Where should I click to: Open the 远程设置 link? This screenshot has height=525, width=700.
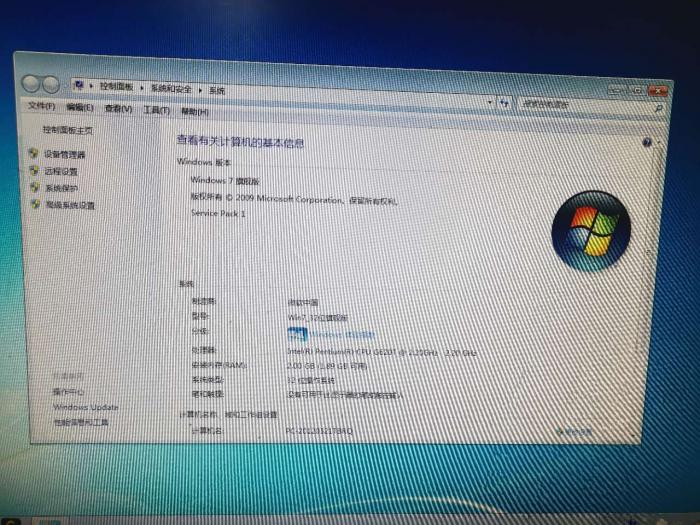(x=61, y=171)
